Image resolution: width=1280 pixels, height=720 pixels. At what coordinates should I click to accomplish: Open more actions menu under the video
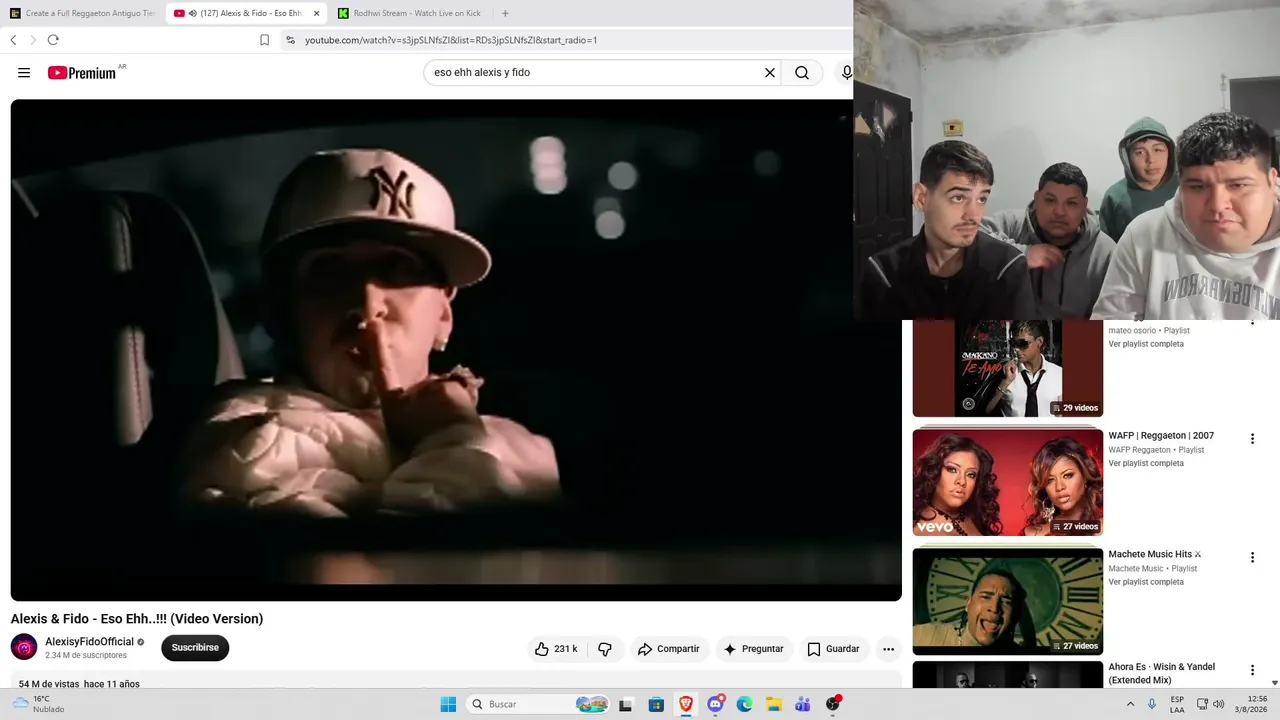888,649
